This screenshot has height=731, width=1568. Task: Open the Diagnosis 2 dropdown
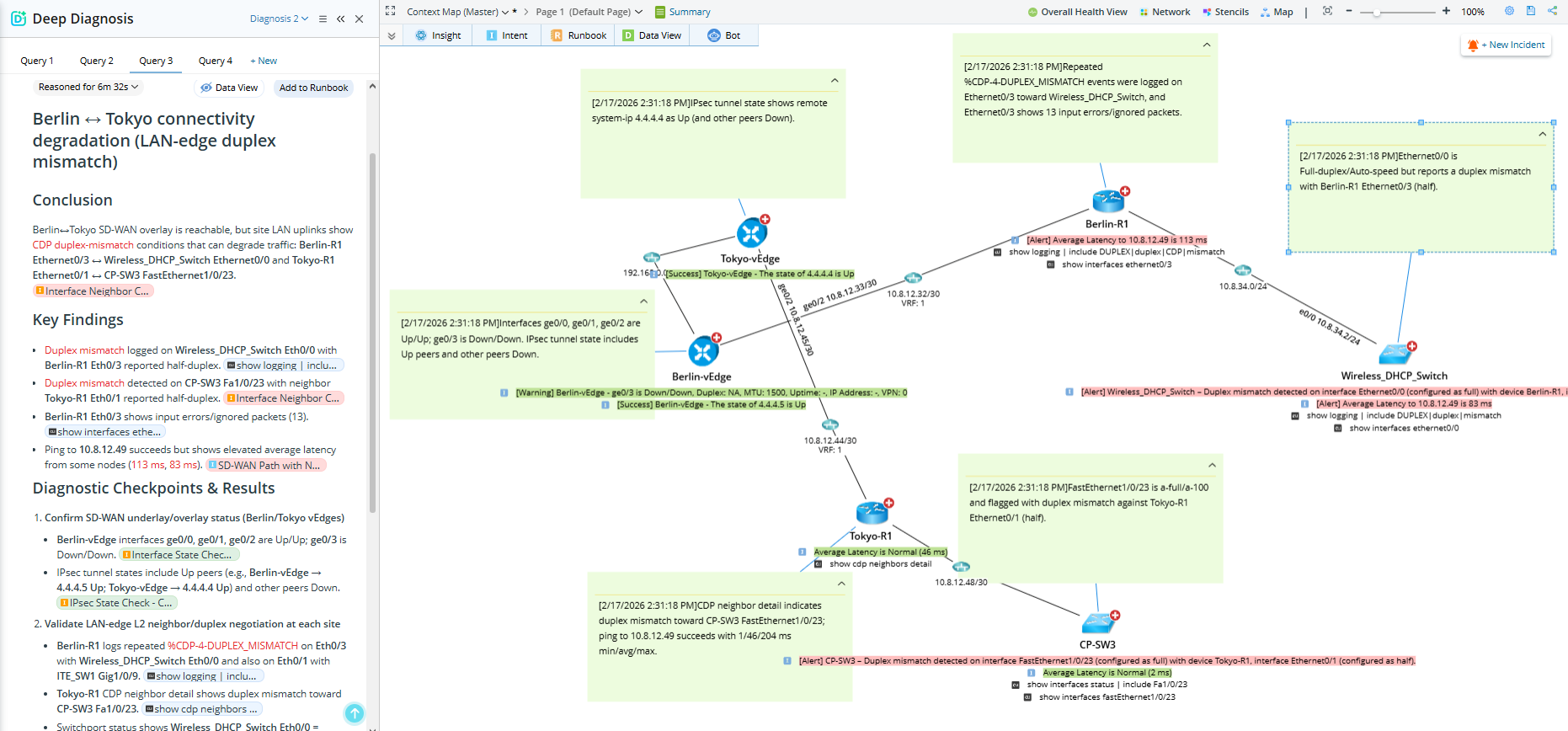279,19
